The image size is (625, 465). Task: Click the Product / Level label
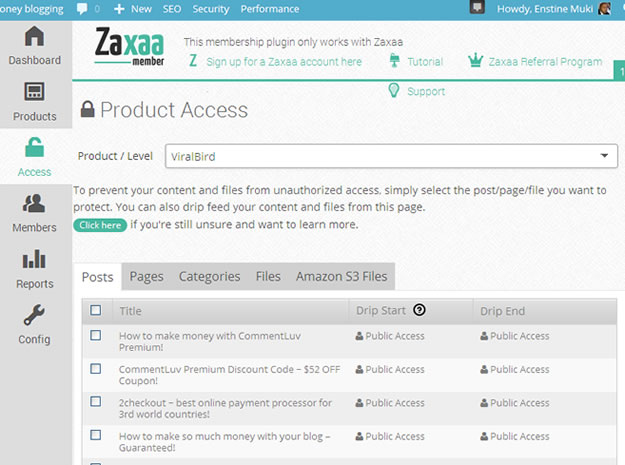[115, 156]
